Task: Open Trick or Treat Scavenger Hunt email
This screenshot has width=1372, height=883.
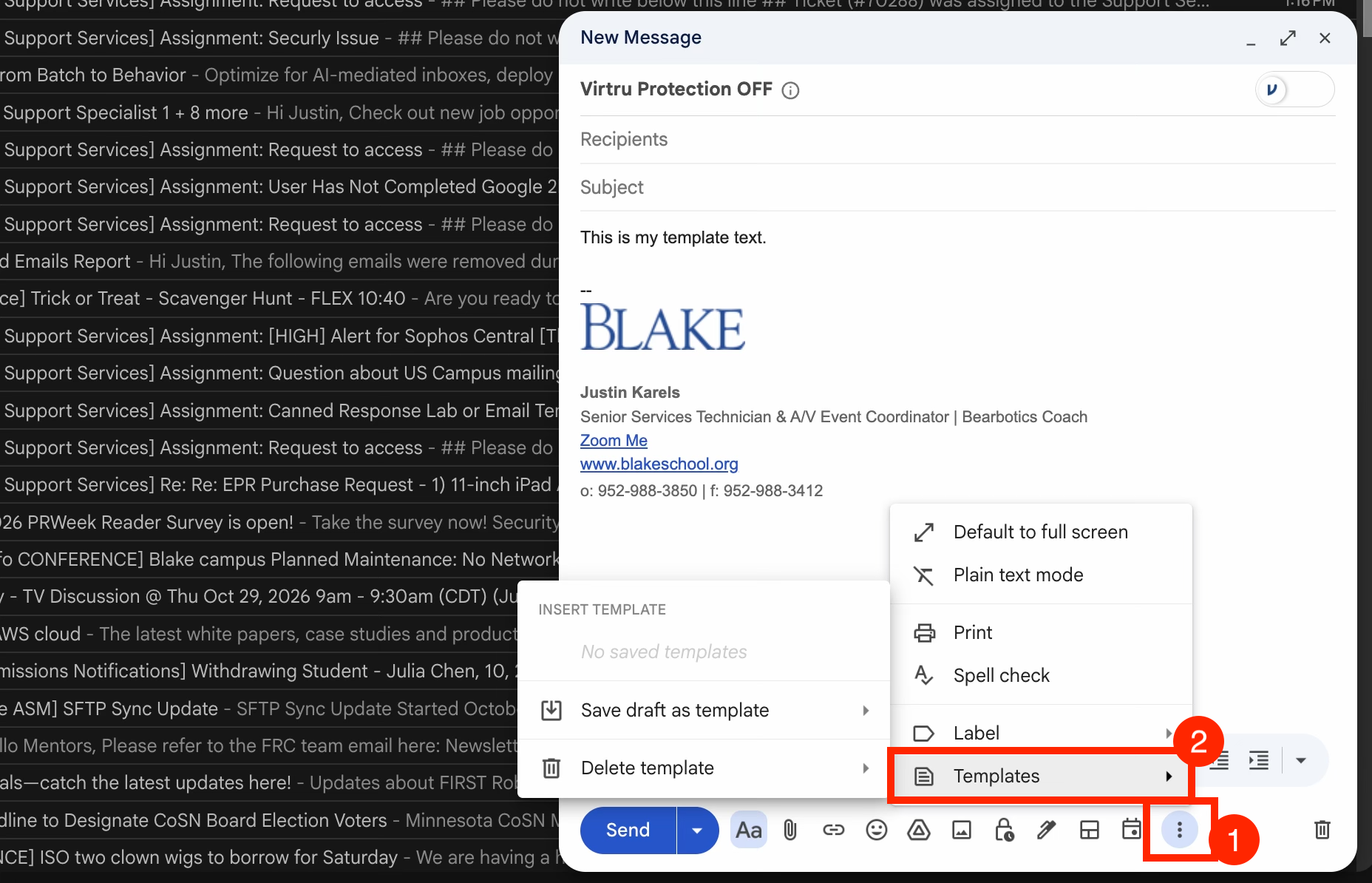Action: click(279, 298)
